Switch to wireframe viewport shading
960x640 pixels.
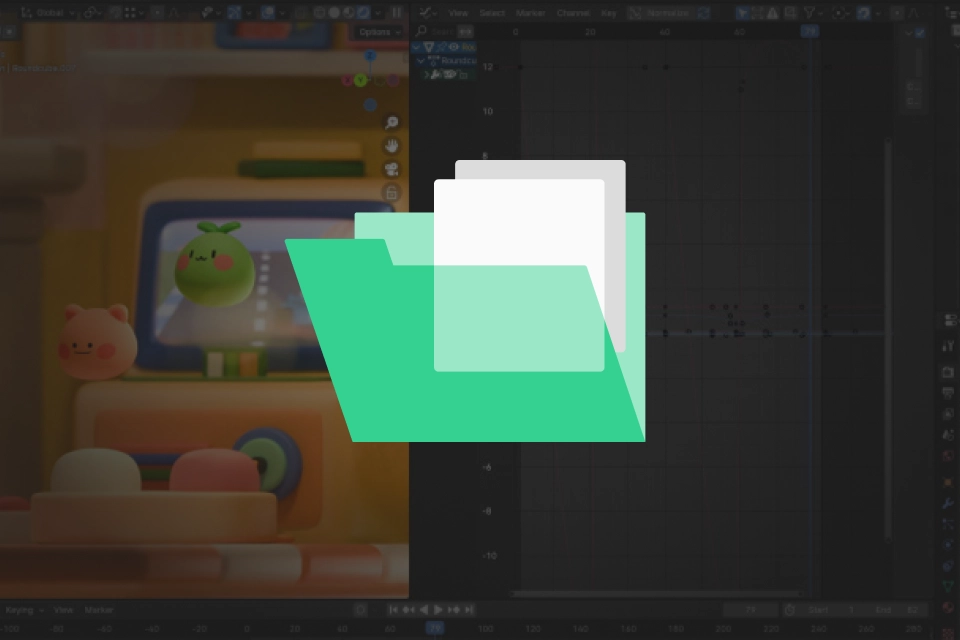(x=320, y=12)
